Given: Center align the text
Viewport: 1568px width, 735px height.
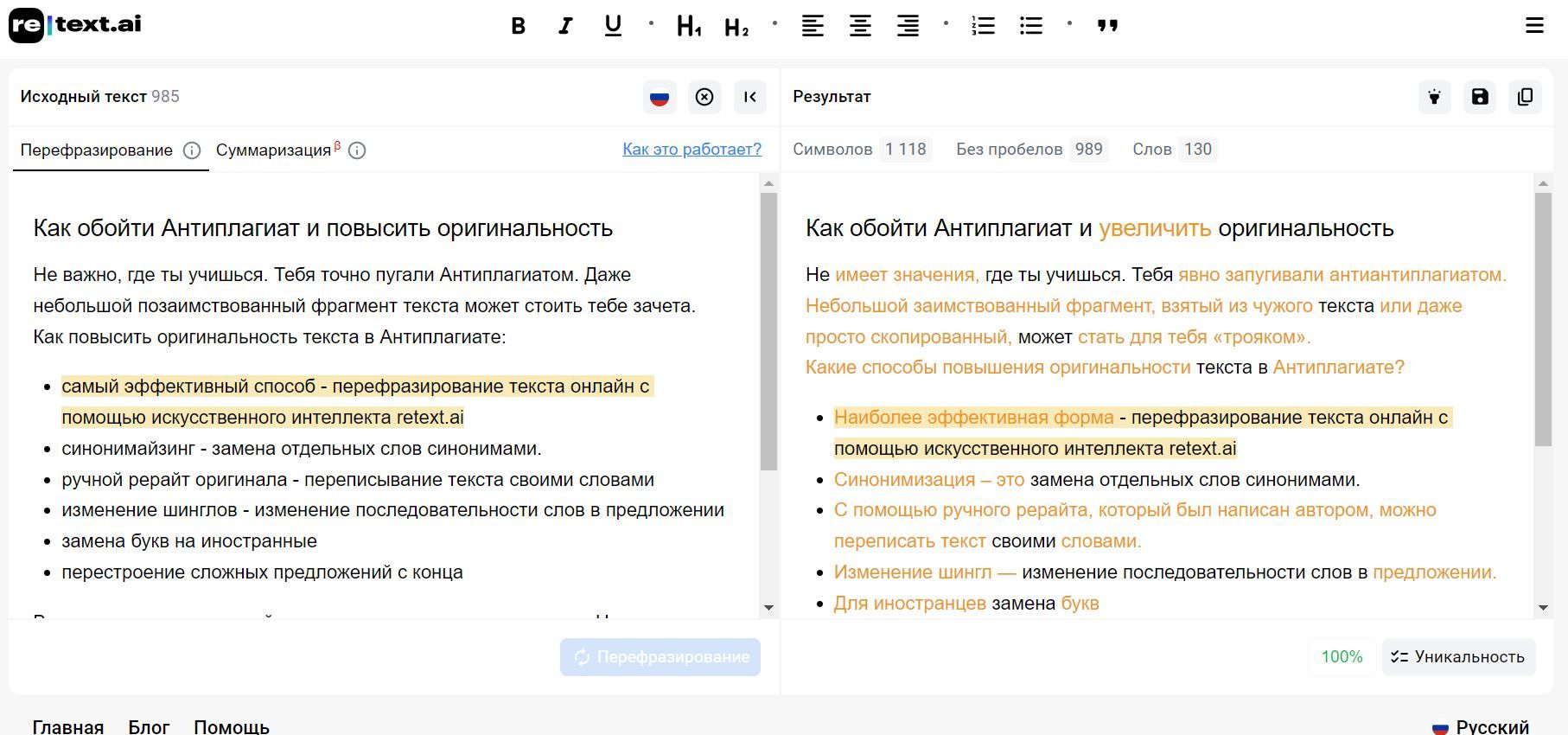Looking at the screenshot, I should [860, 26].
